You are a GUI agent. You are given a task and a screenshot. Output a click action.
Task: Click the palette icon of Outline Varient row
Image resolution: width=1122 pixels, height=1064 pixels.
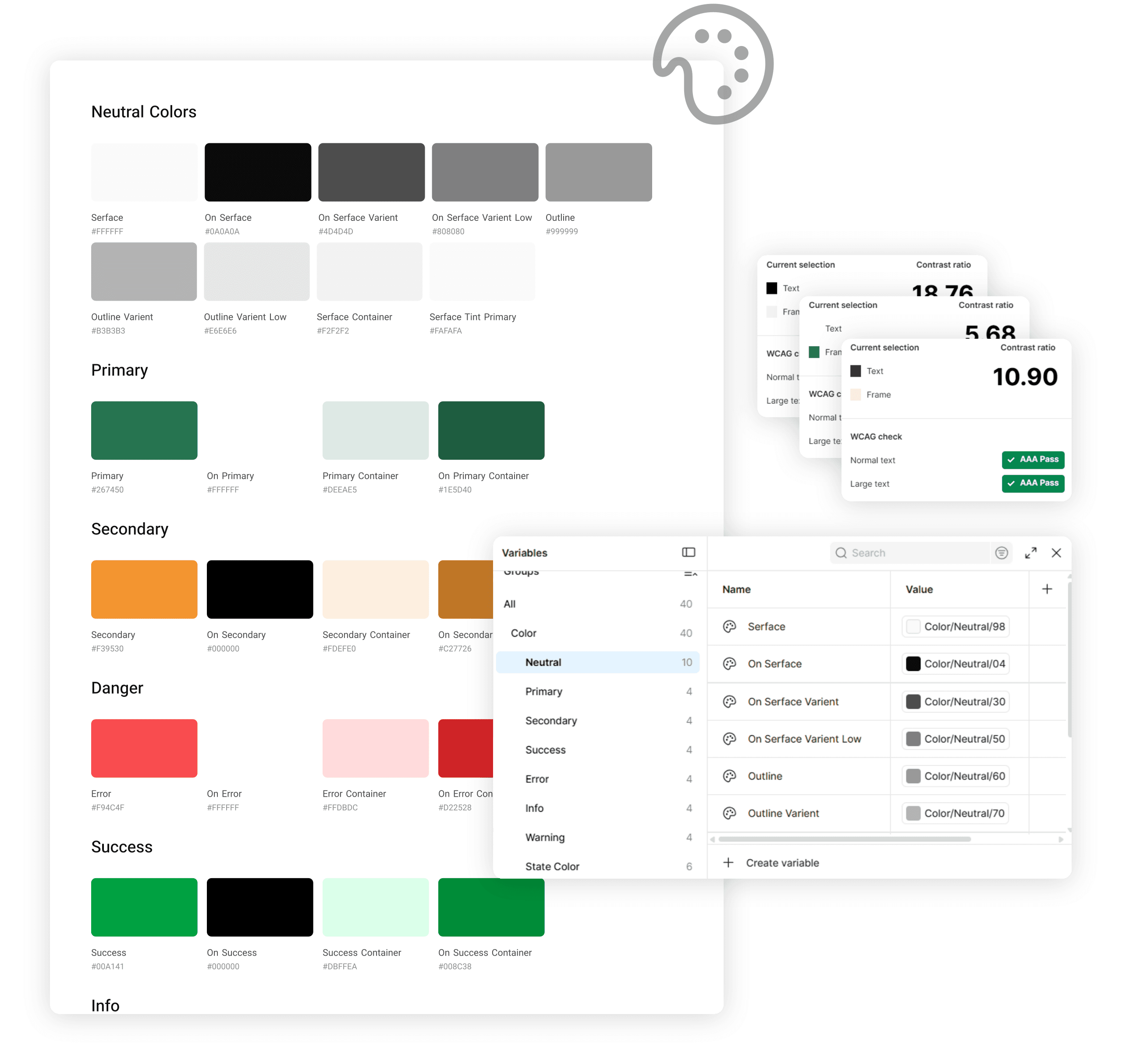729,813
